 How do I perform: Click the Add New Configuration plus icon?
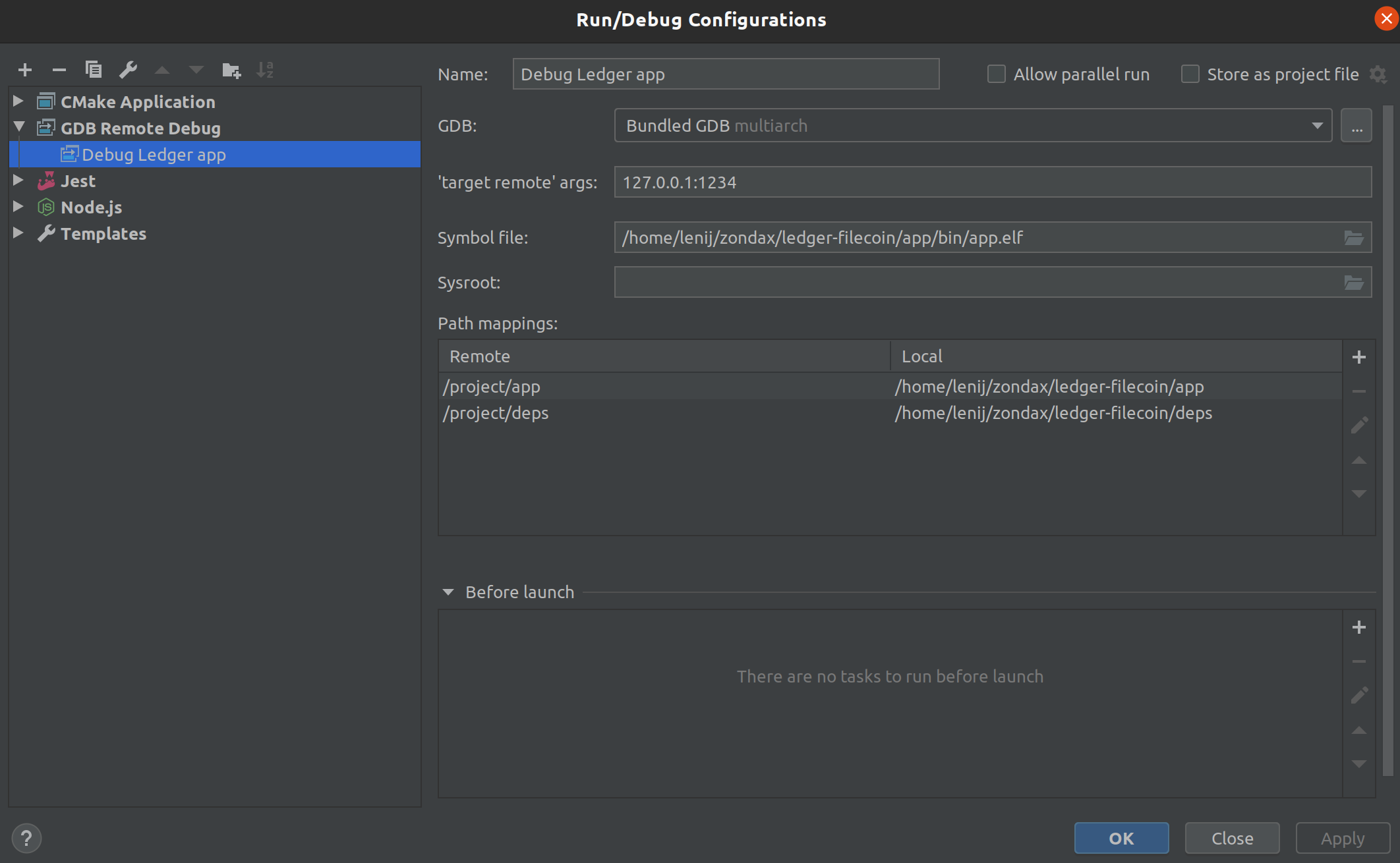pos(25,70)
